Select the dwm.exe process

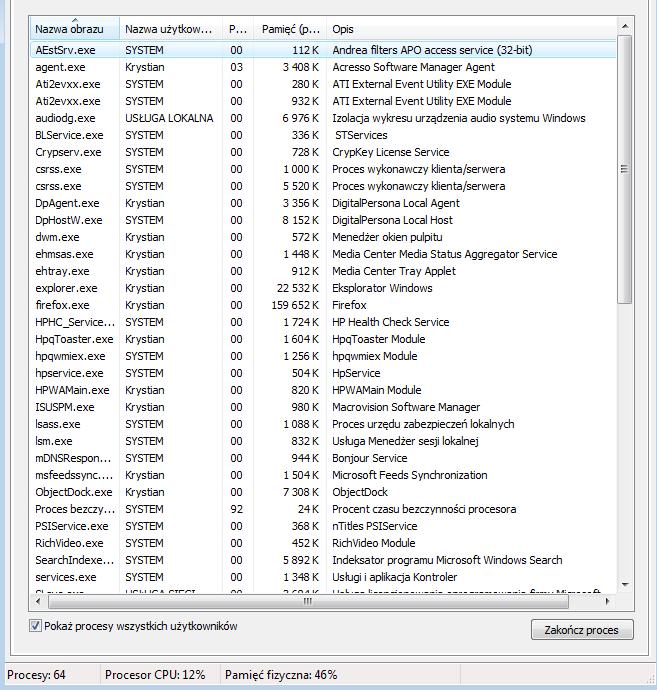[57, 237]
